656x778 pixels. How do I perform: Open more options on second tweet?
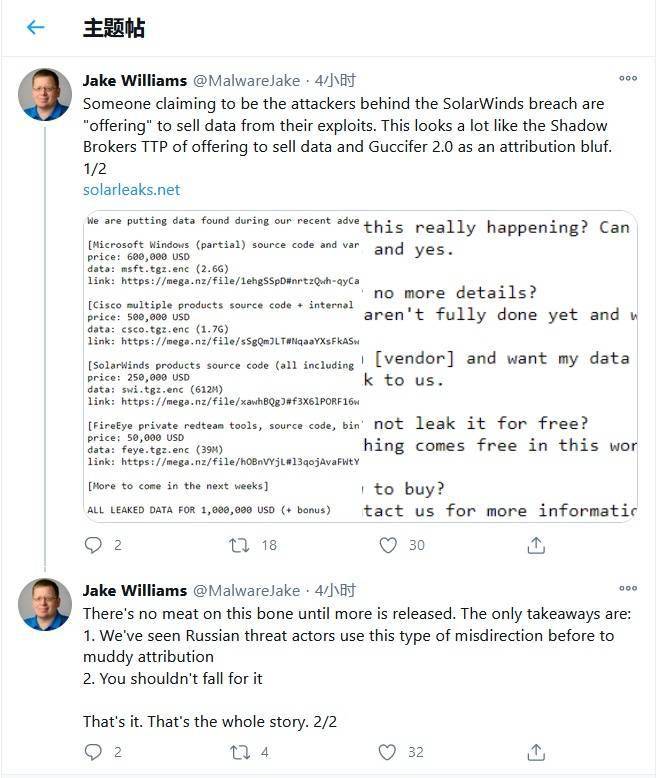[x=628, y=588]
